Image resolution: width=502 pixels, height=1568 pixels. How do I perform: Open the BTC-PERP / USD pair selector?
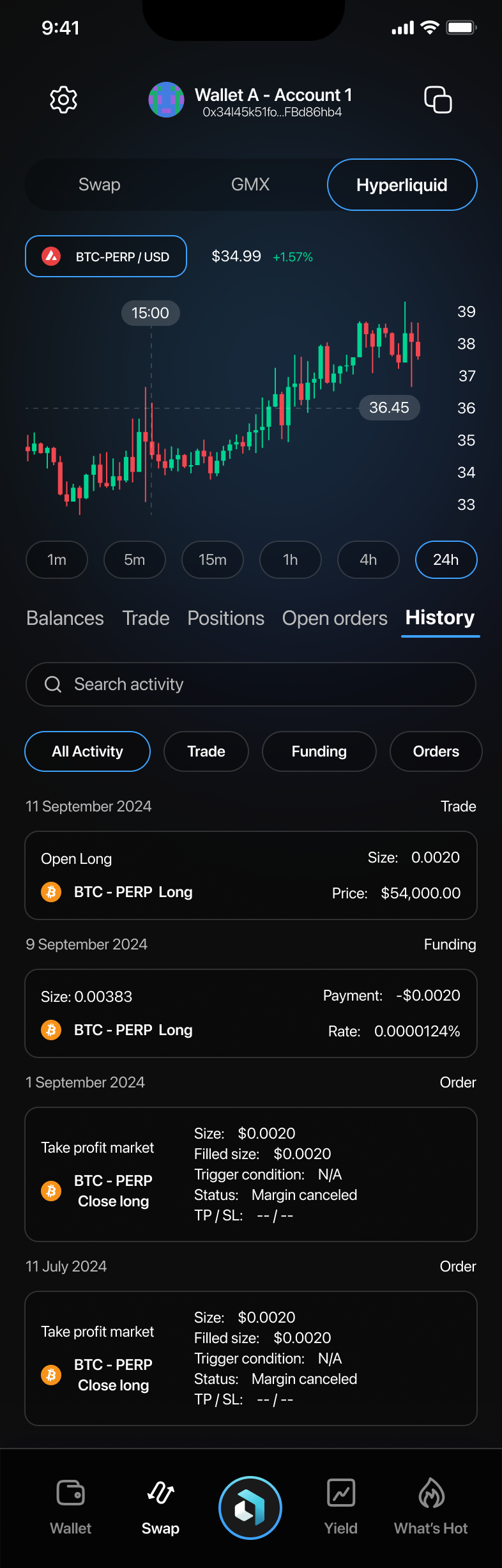coord(106,256)
